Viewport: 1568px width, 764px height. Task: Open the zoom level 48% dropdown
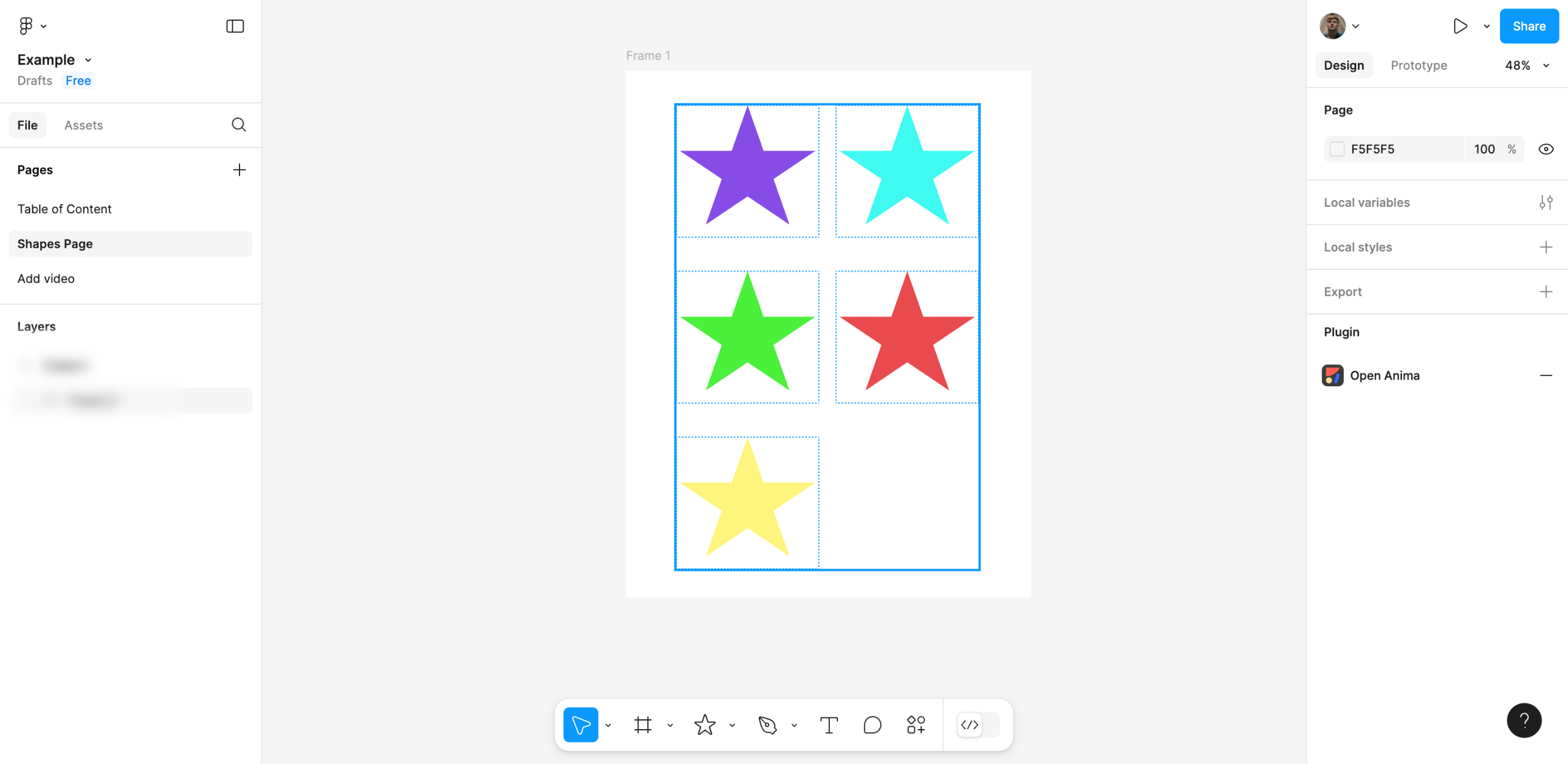(x=1526, y=66)
